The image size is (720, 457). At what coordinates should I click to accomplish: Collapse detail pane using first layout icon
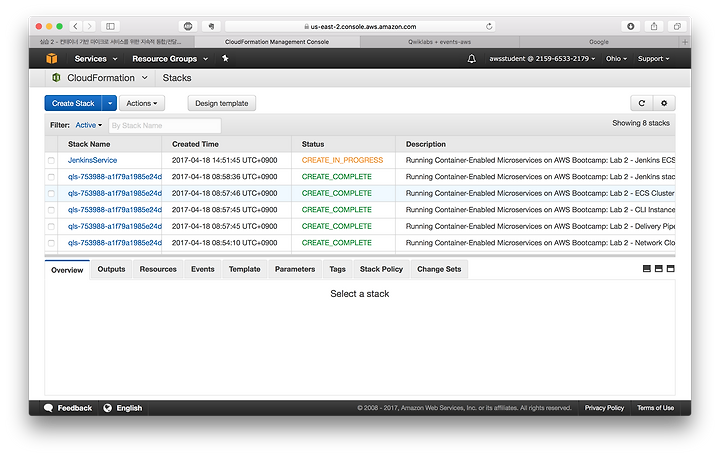pos(647,269)
